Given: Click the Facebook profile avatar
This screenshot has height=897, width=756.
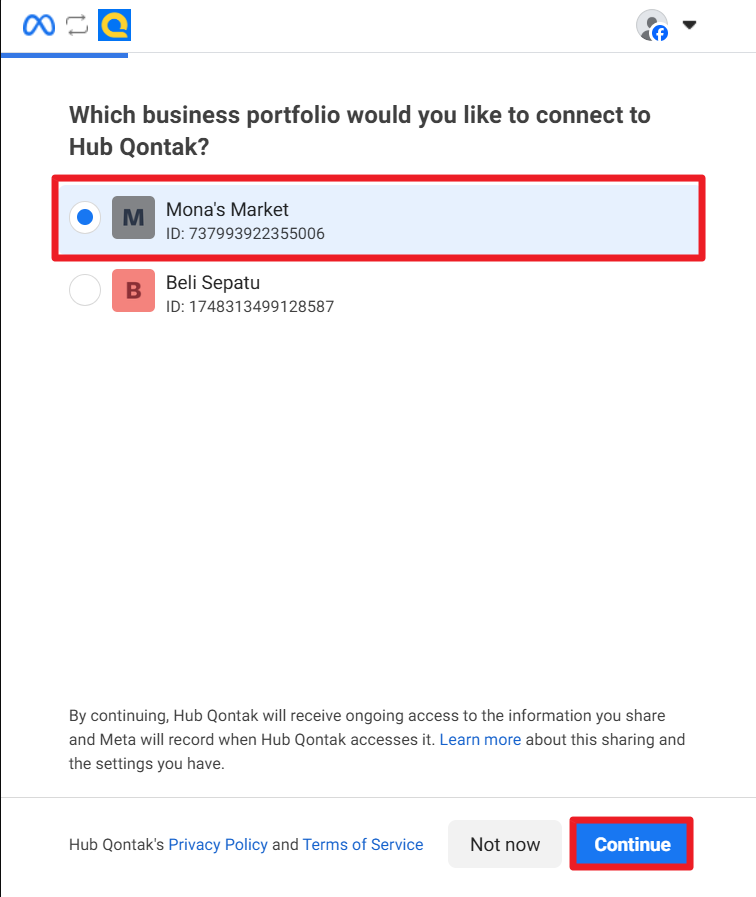Looking at the screenshot, I should tap(652, 26).
